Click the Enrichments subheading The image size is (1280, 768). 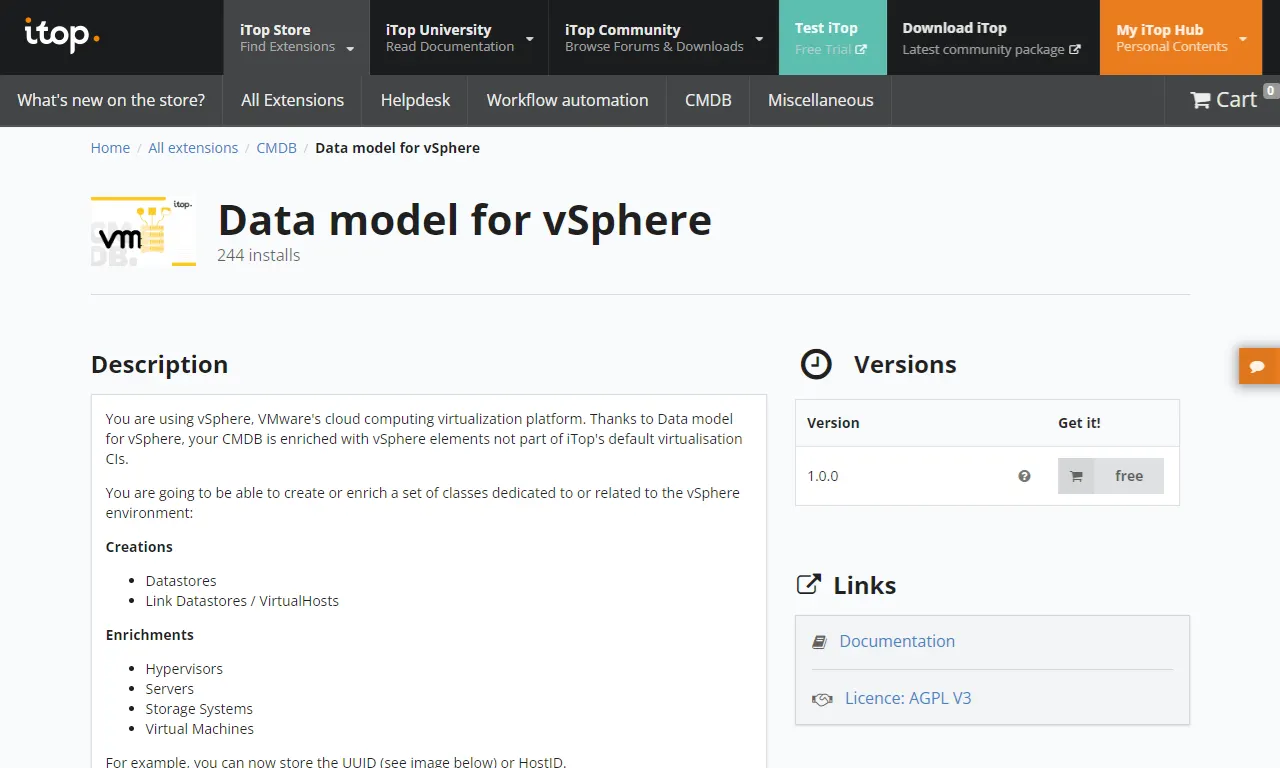150,635
